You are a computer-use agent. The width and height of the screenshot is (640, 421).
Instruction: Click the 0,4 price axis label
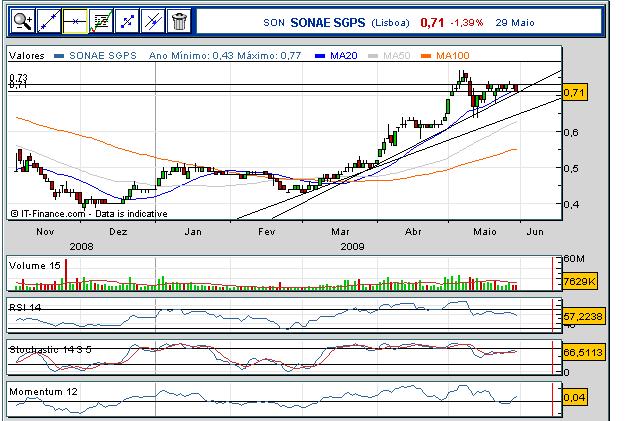tap(571, 204)
